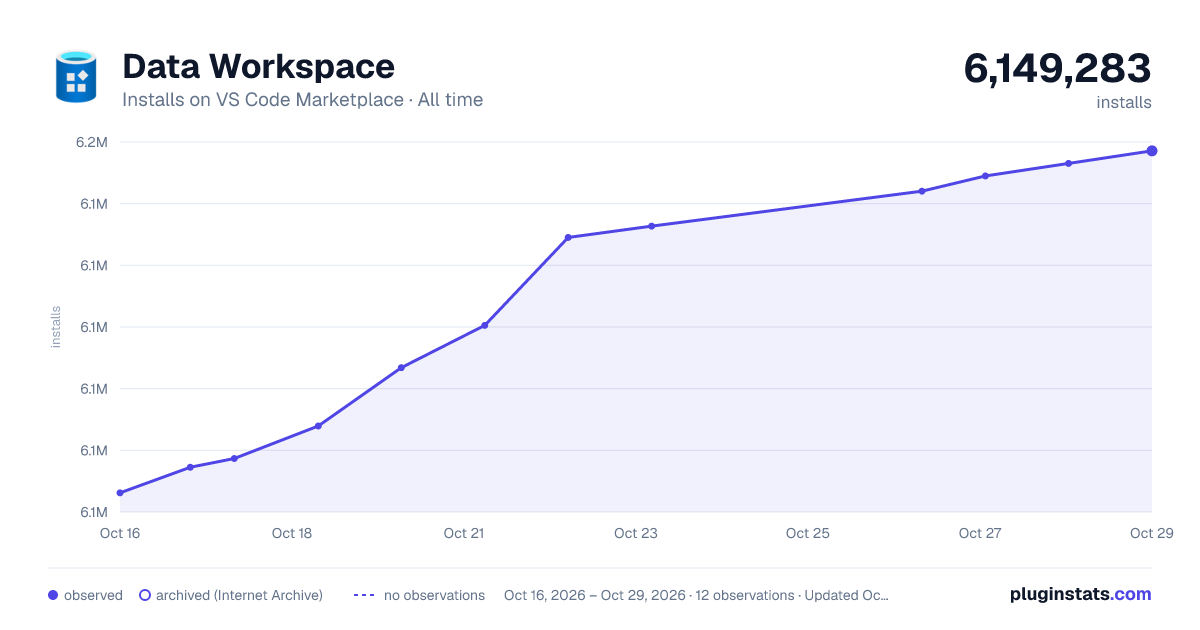This screenshot has height=630, width=1200.
Task: Select the first data point at Oct 16
Action: pos(120,493)
